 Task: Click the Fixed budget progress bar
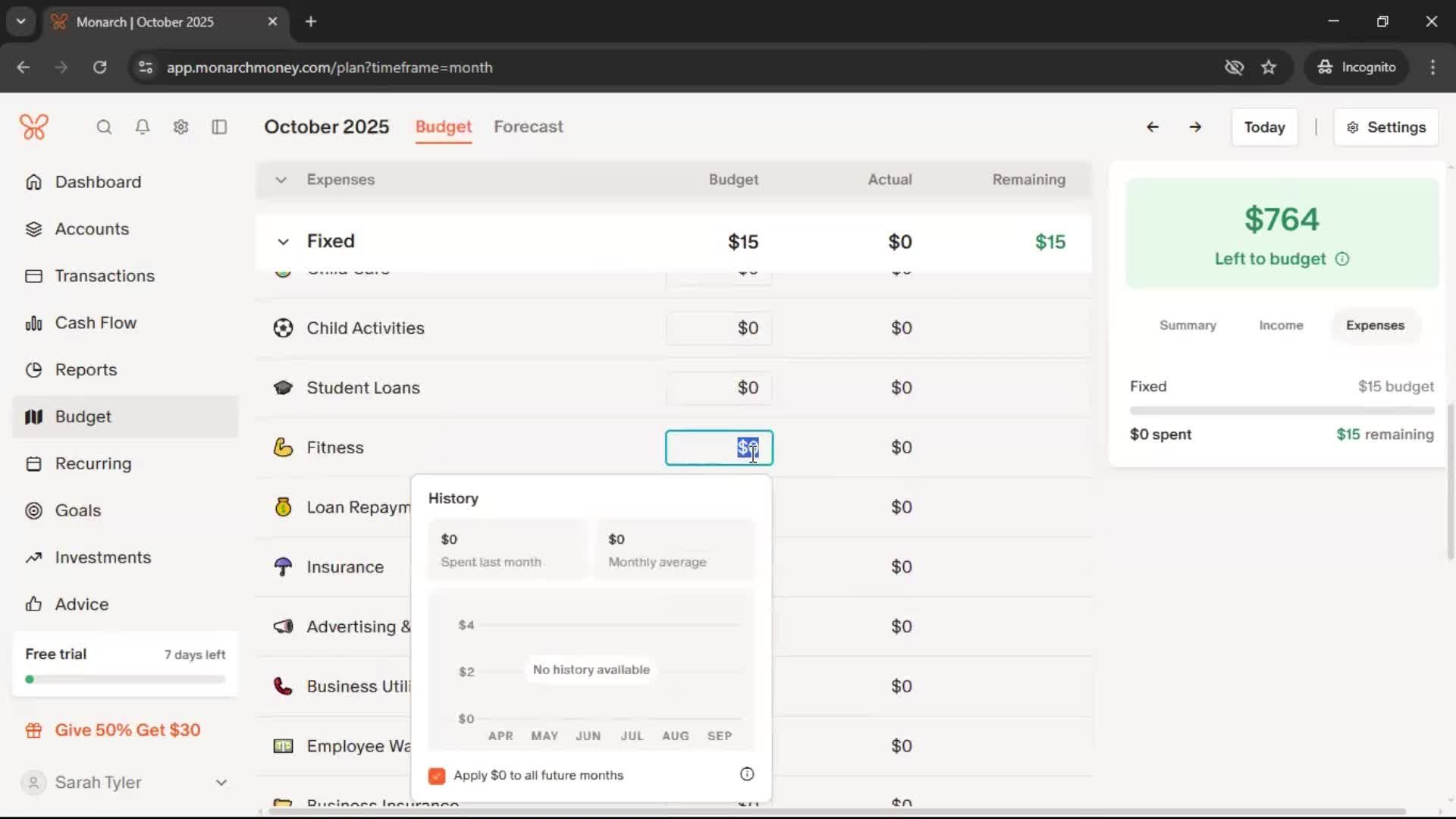pos(1282,411)
